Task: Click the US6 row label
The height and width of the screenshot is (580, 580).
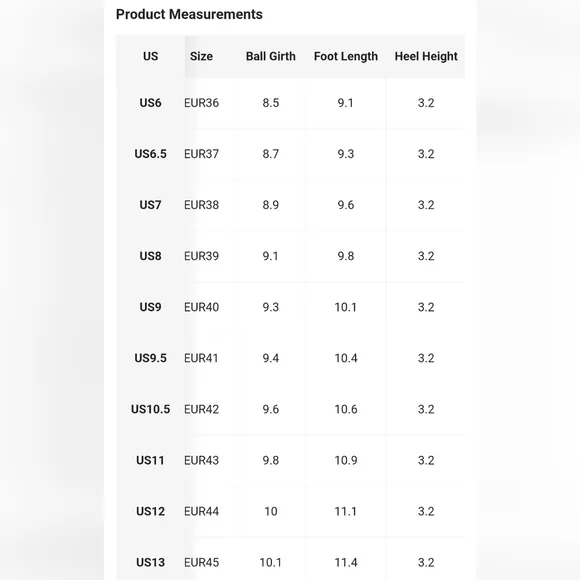Action: (150, 102)
